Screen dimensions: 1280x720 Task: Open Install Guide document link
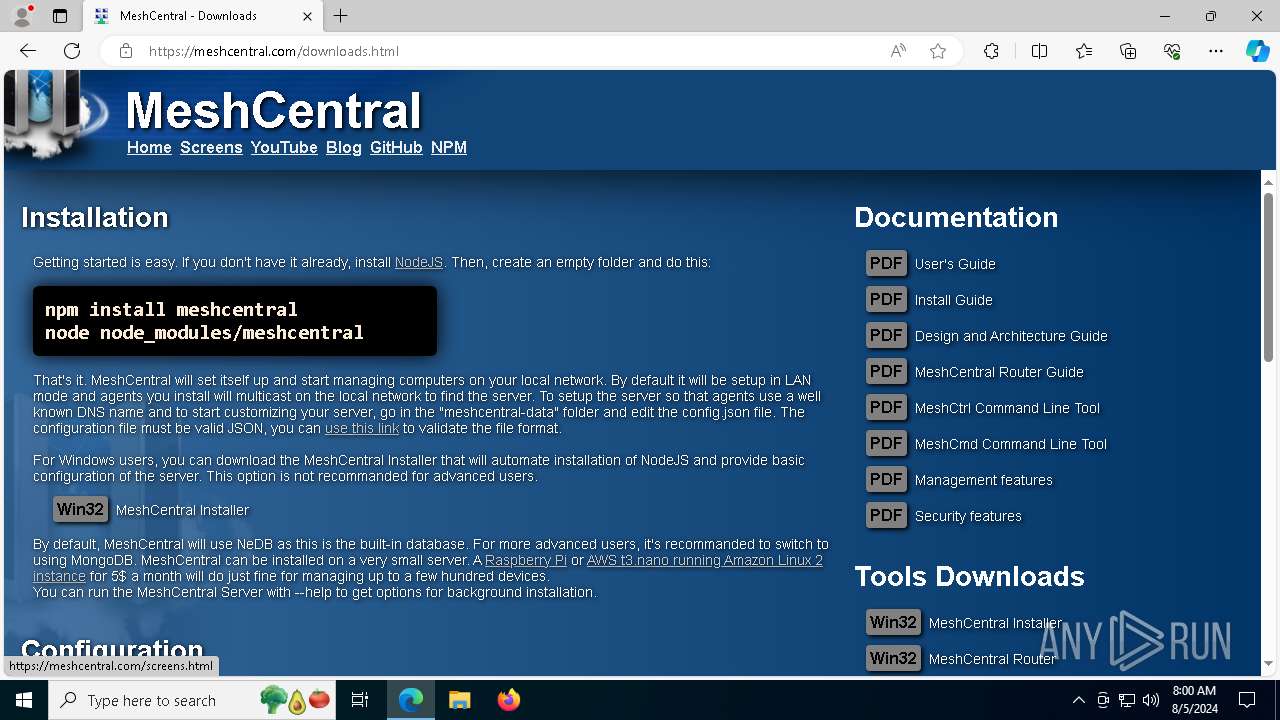point(954,300)
